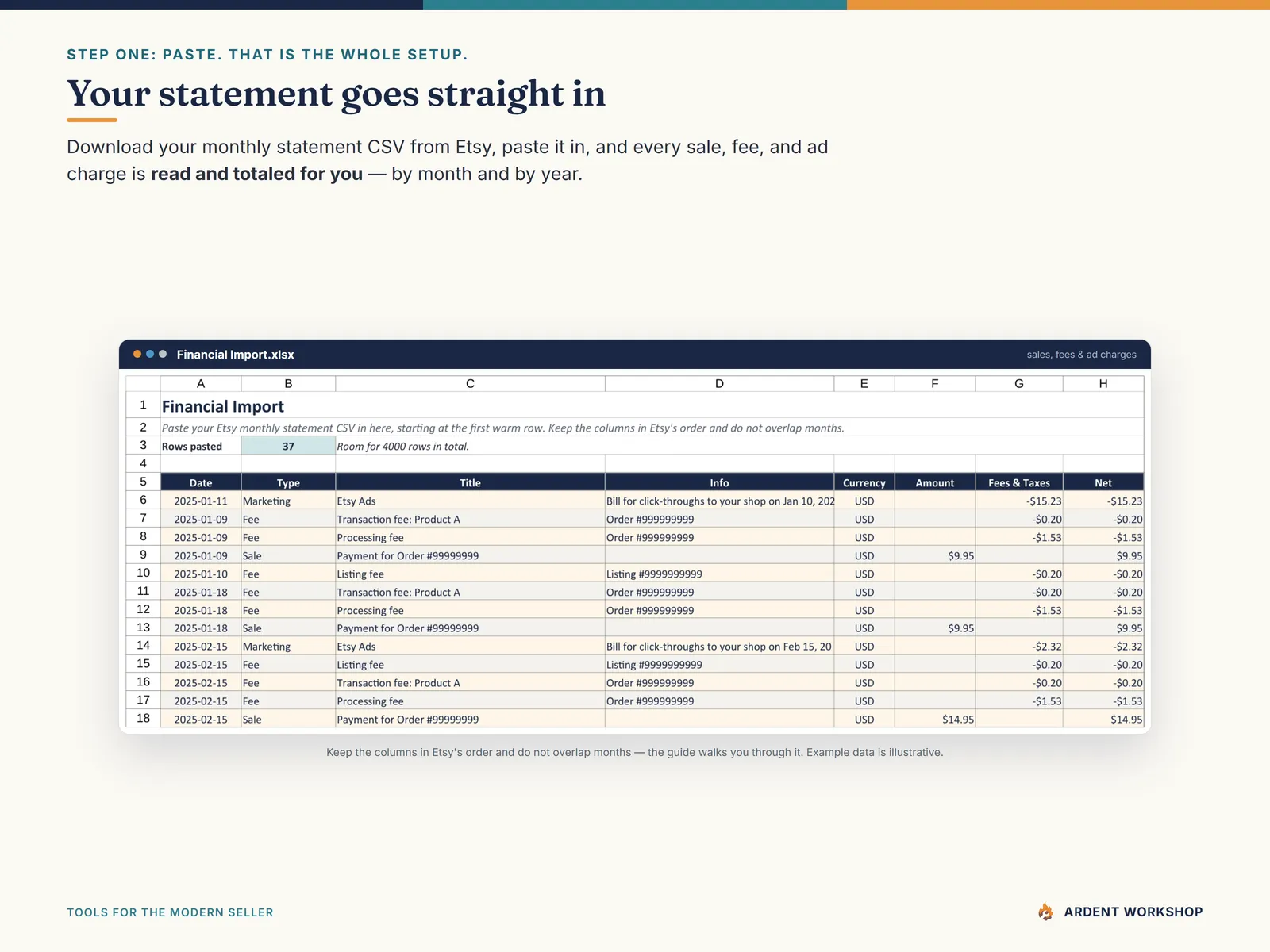Click the 'Financial Import' title cell
This screenshot has height=952, width=1270.
(223, 406)
